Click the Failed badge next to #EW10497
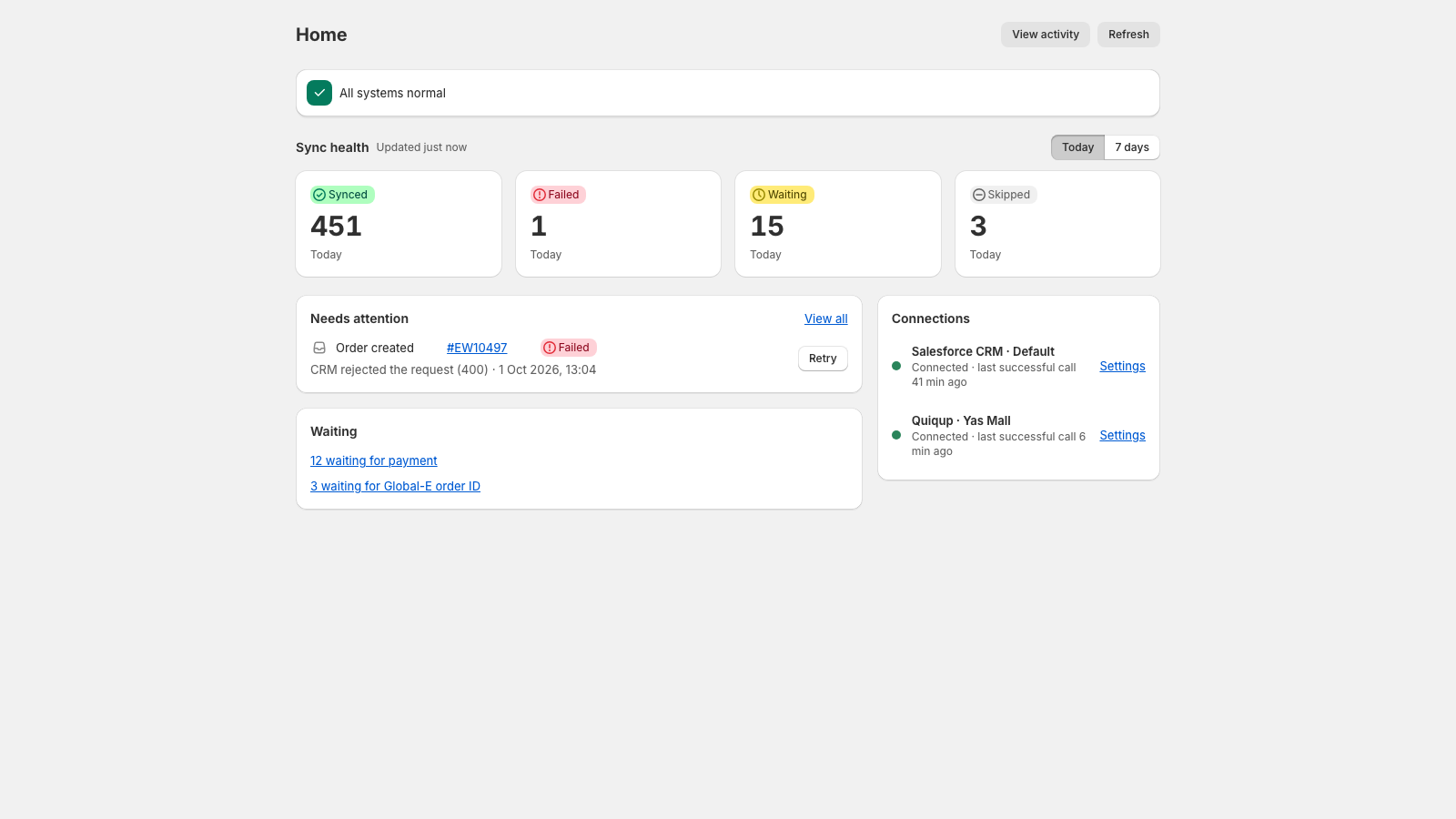The image size is (1456, 819). (x=569, y=348)
